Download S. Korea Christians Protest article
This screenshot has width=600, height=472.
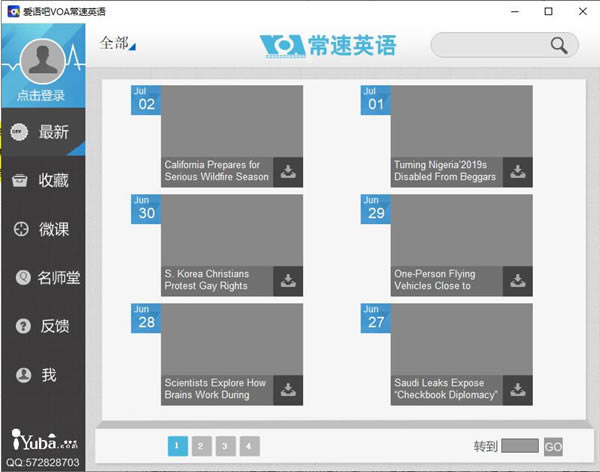click(x=288, y=281)
